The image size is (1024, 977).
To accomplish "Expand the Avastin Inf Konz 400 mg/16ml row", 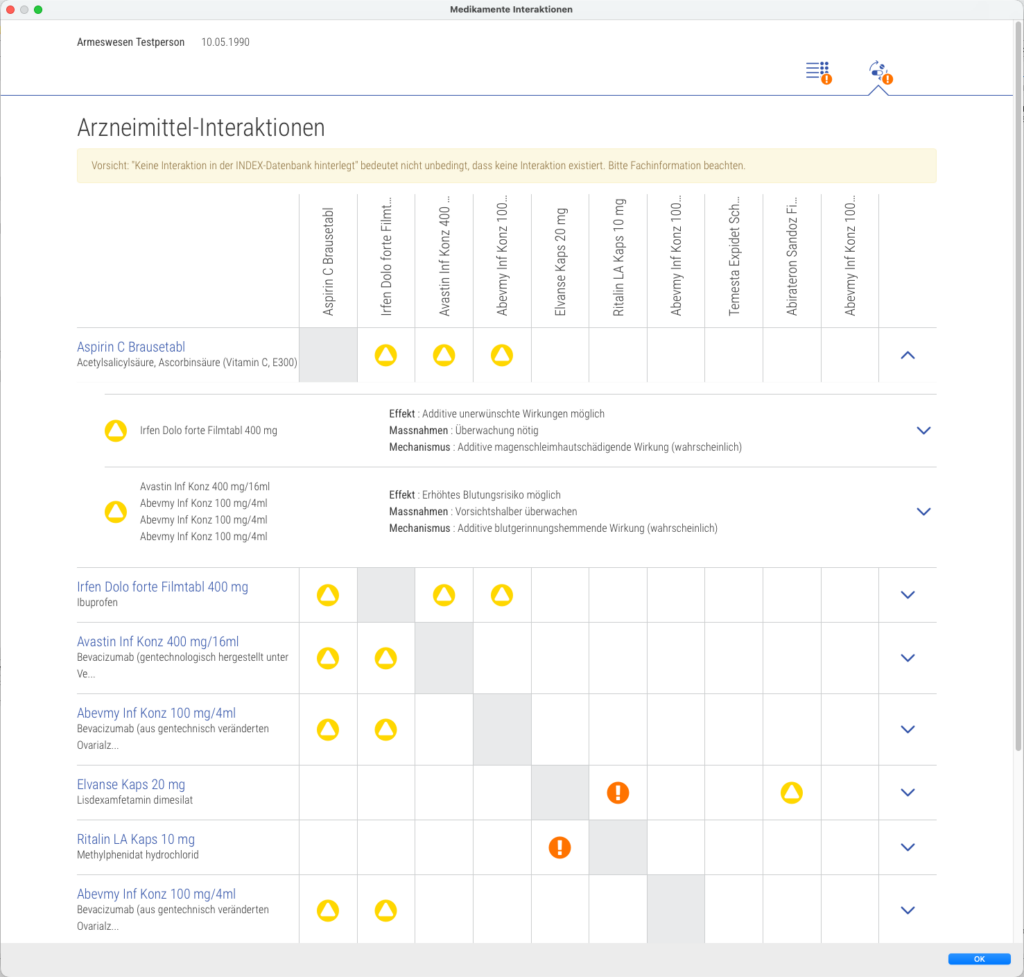I will tap(908, 658).
